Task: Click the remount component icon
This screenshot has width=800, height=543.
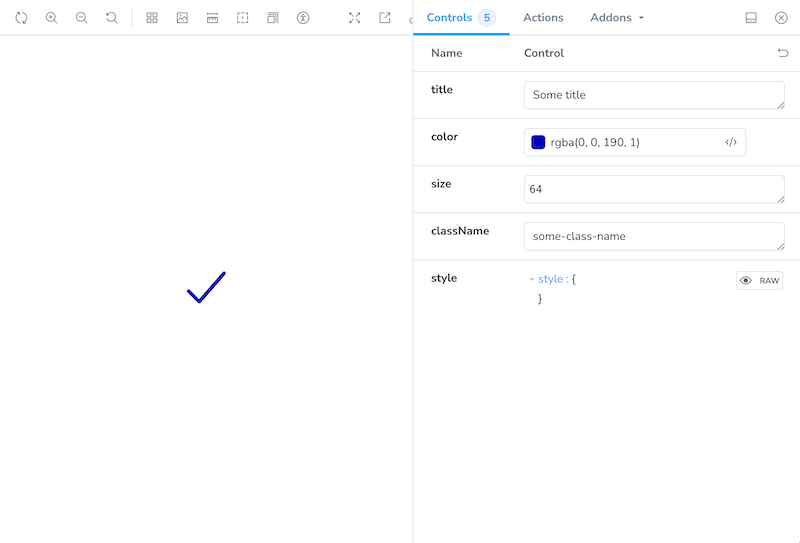Action: pos(21,18)
